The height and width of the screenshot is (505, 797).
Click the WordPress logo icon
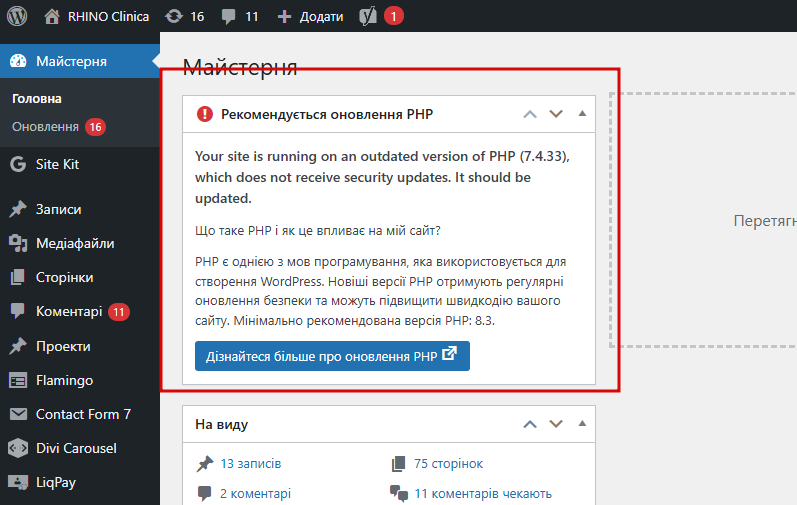click(17, 16)
